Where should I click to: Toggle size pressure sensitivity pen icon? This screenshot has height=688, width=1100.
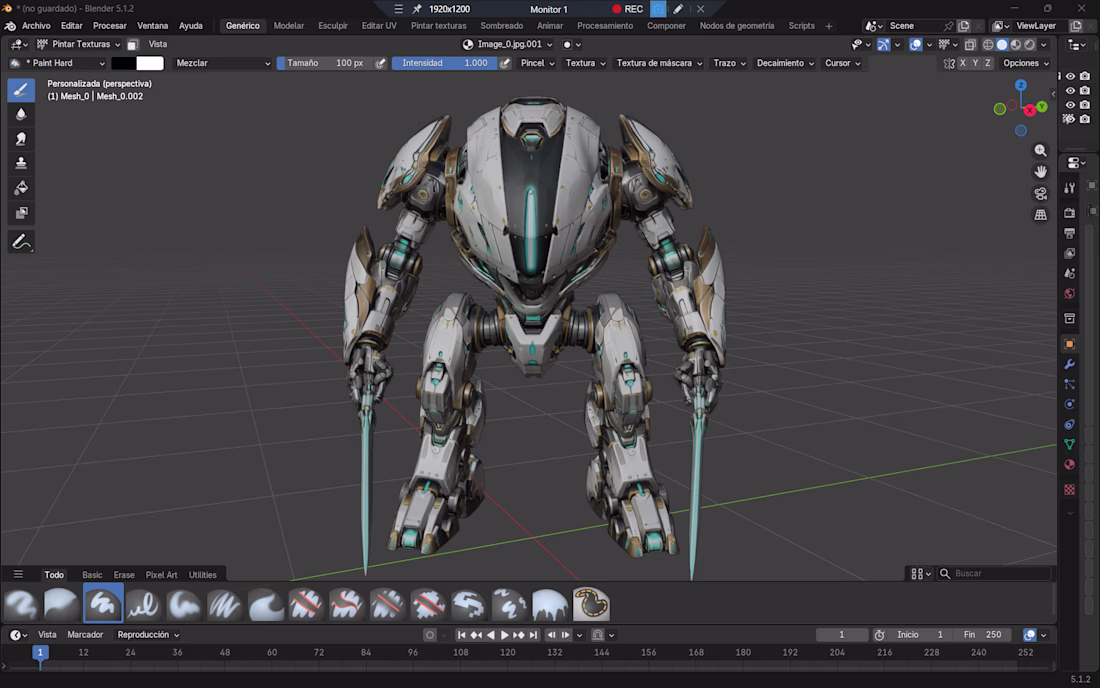point(380,63)
